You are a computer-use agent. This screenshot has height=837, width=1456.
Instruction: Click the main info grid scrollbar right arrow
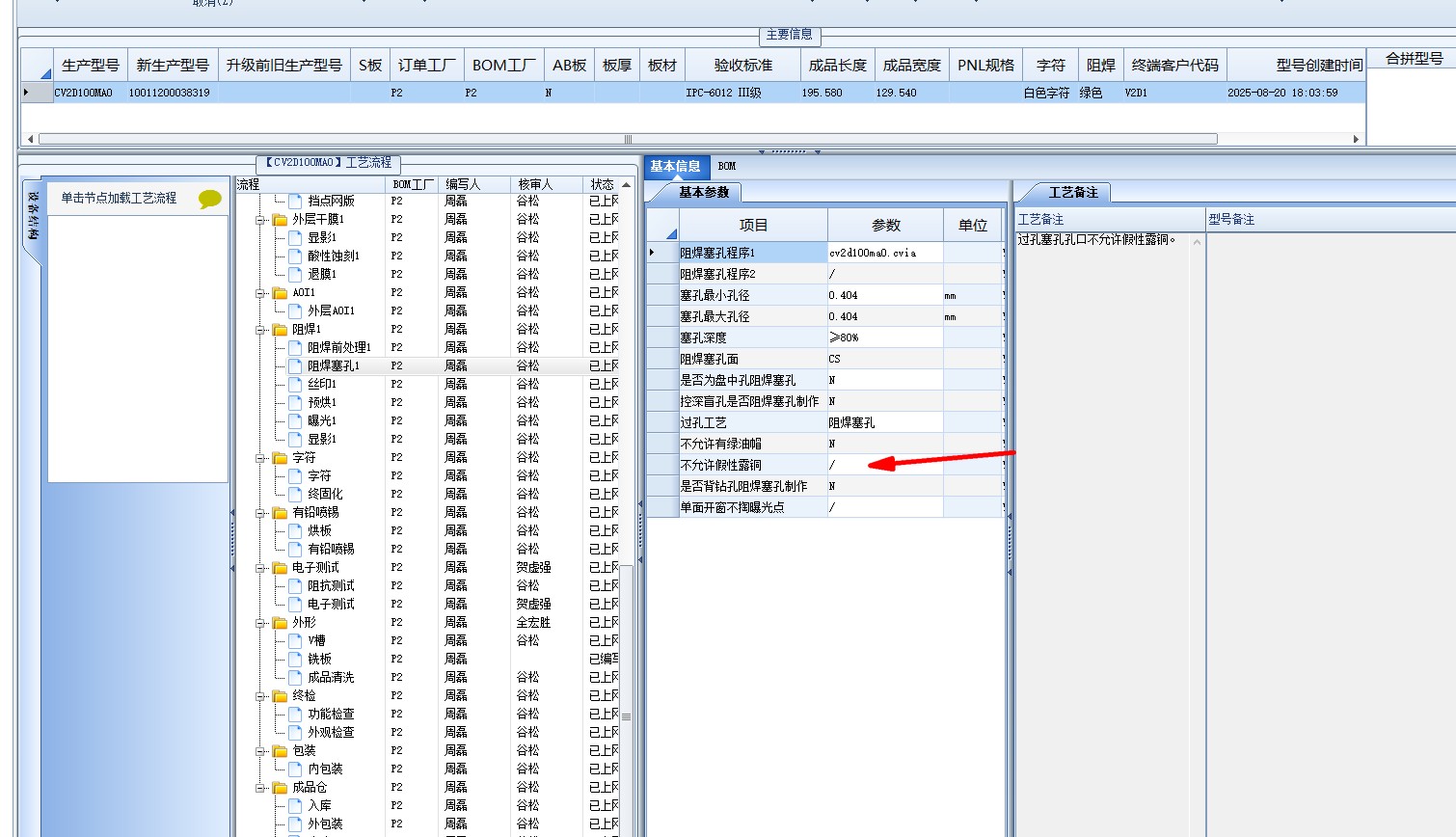click(x=1357, y=139)
